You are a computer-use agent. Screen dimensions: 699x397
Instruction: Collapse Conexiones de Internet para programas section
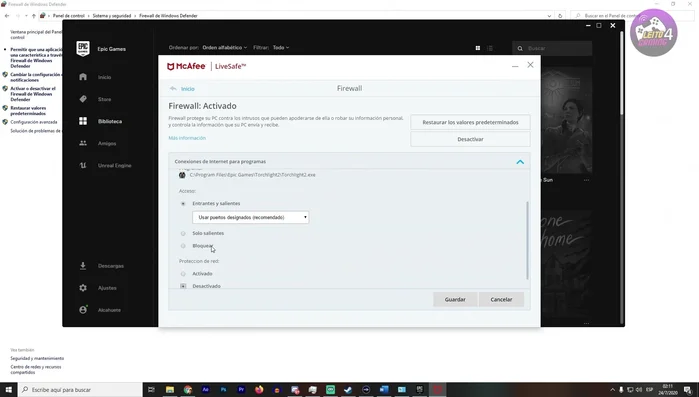coord(520,162)
